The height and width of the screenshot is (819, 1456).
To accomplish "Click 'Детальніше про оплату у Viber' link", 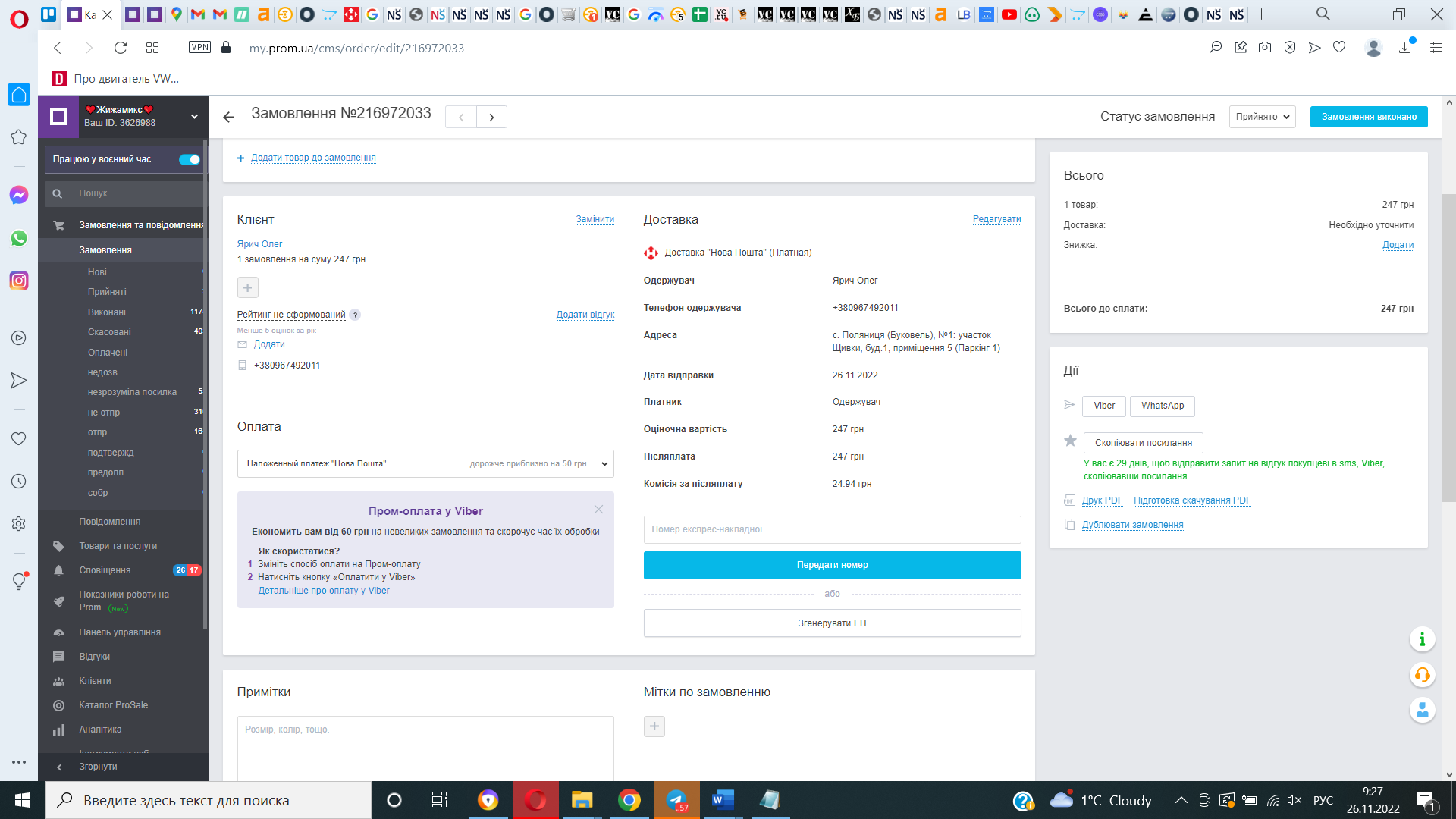I will point(324,591).
